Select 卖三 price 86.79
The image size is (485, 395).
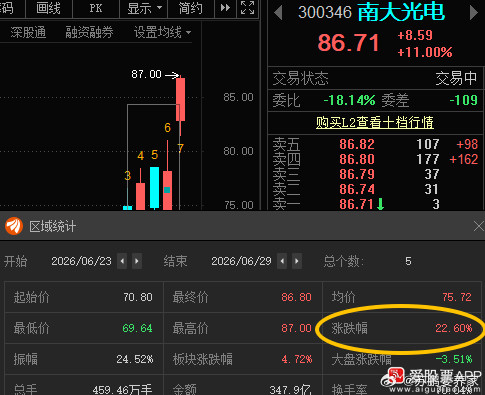(x=357, y=174)
